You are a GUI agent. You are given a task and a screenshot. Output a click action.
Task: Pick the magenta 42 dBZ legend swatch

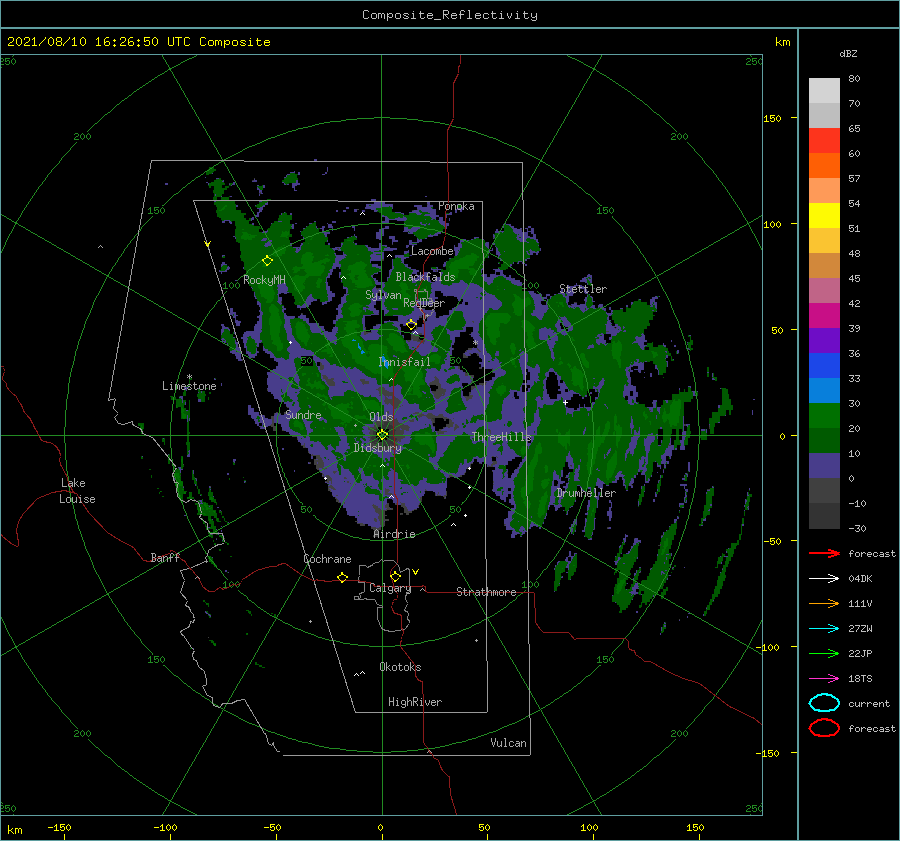(x=824, y=315)
